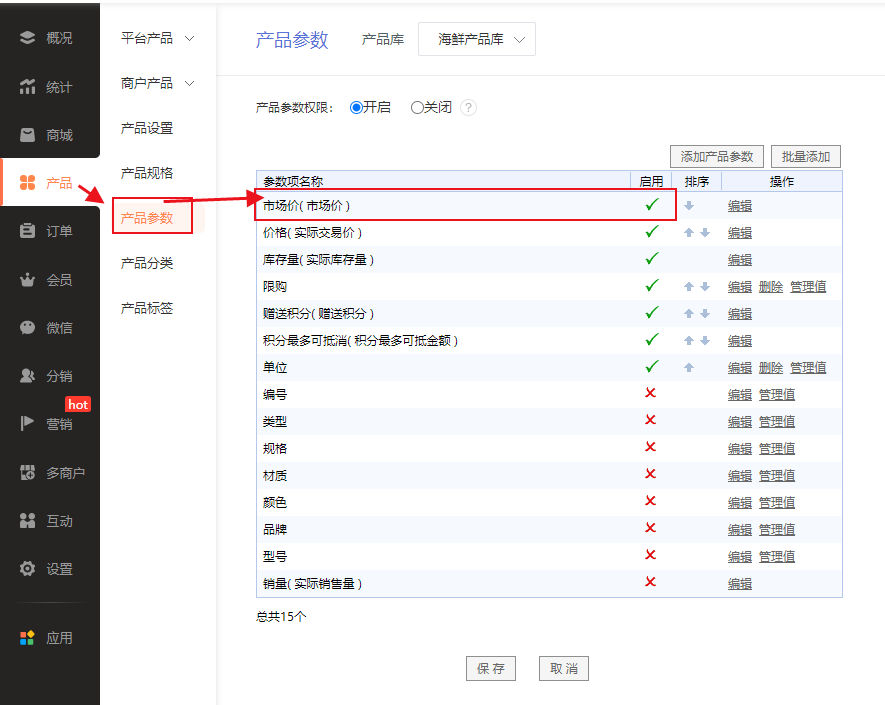Open the 产品分类 menu item
The width and height of the screenshot is (885, 705).
pyautogui.click(x=147, y=263)
